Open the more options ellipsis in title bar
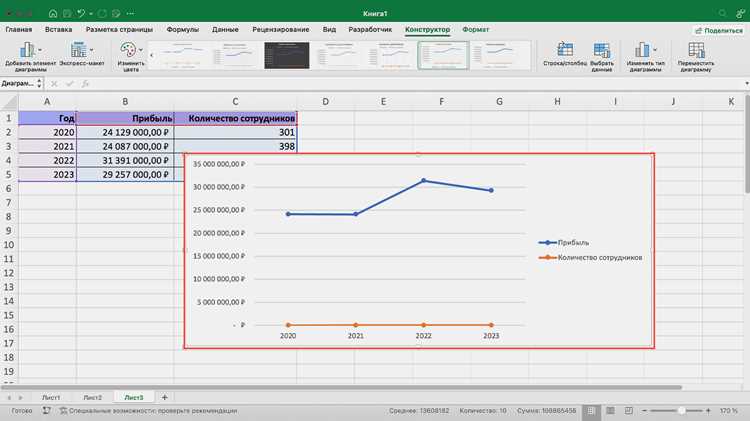This screenshot has width=750, height=421. click(130, 13)
